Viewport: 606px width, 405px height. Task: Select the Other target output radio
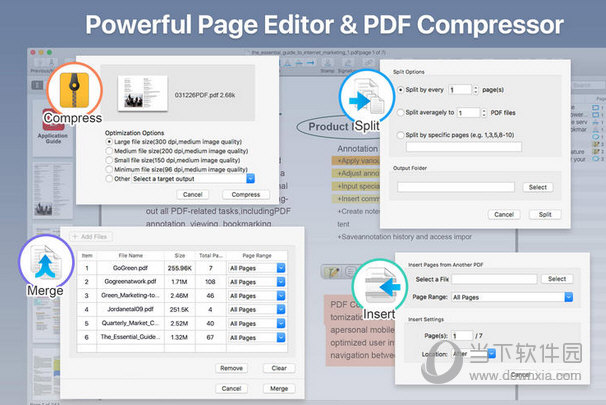click(x=109, y=179)
